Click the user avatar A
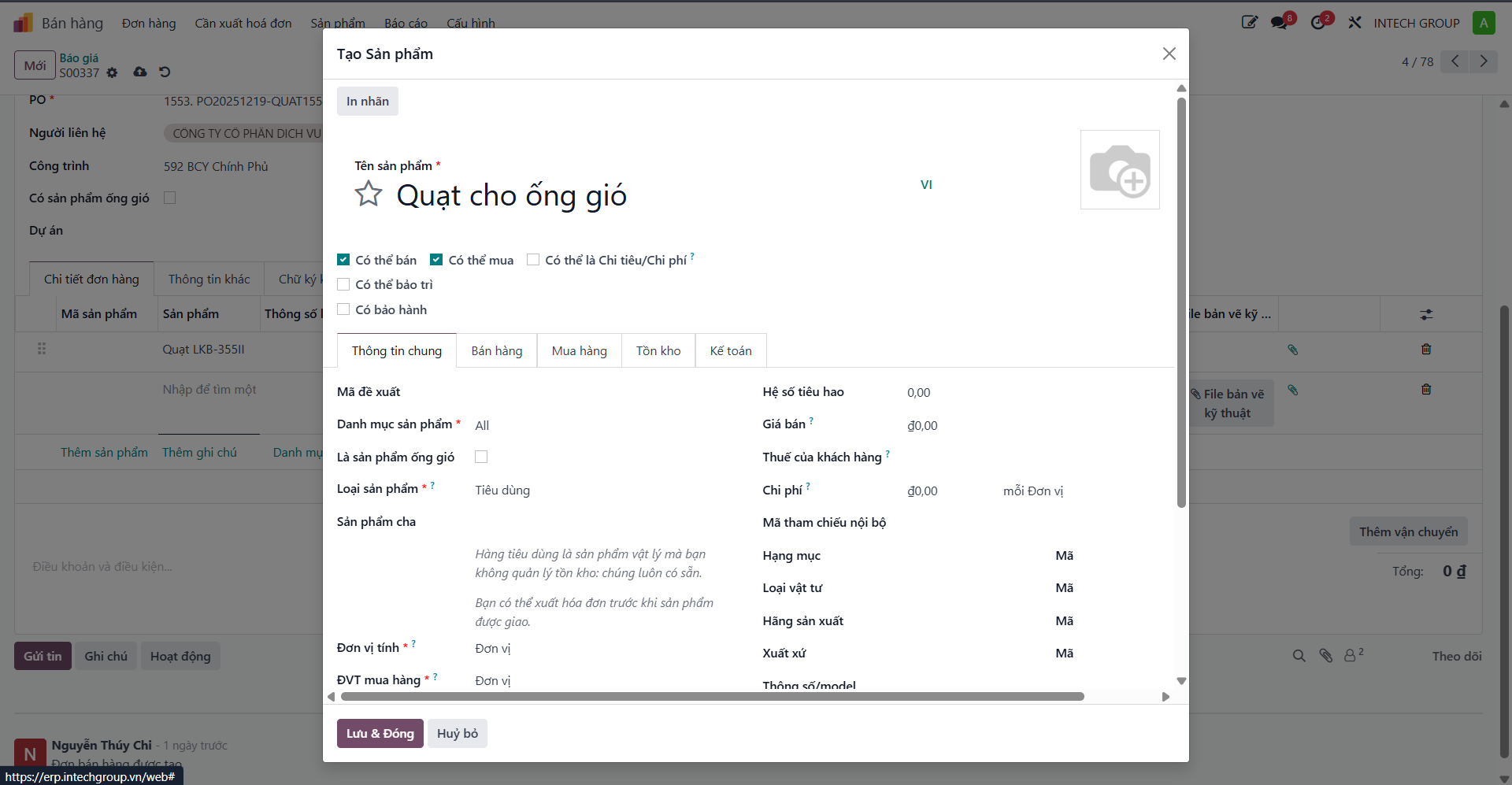This screenshot has width=1512, height=785. point(1484,23)
